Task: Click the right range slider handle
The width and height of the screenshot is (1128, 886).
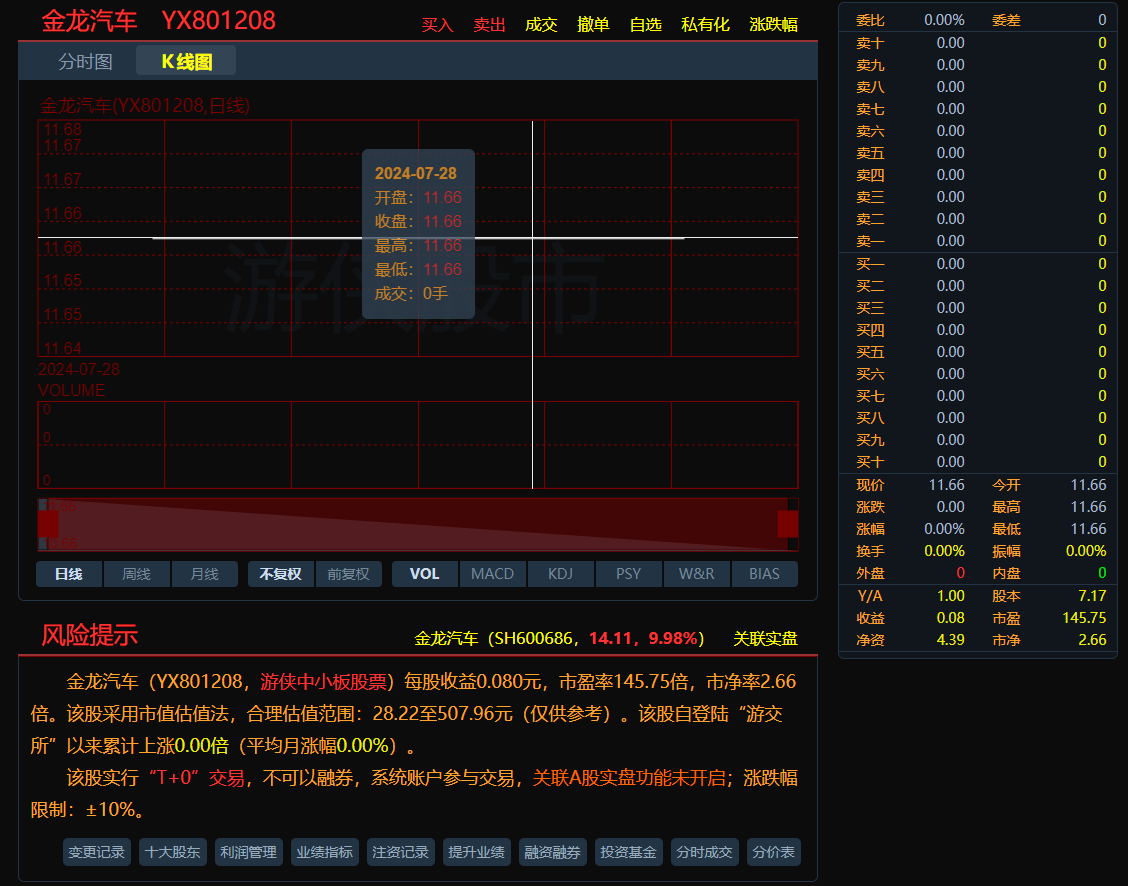Action: 787,524
